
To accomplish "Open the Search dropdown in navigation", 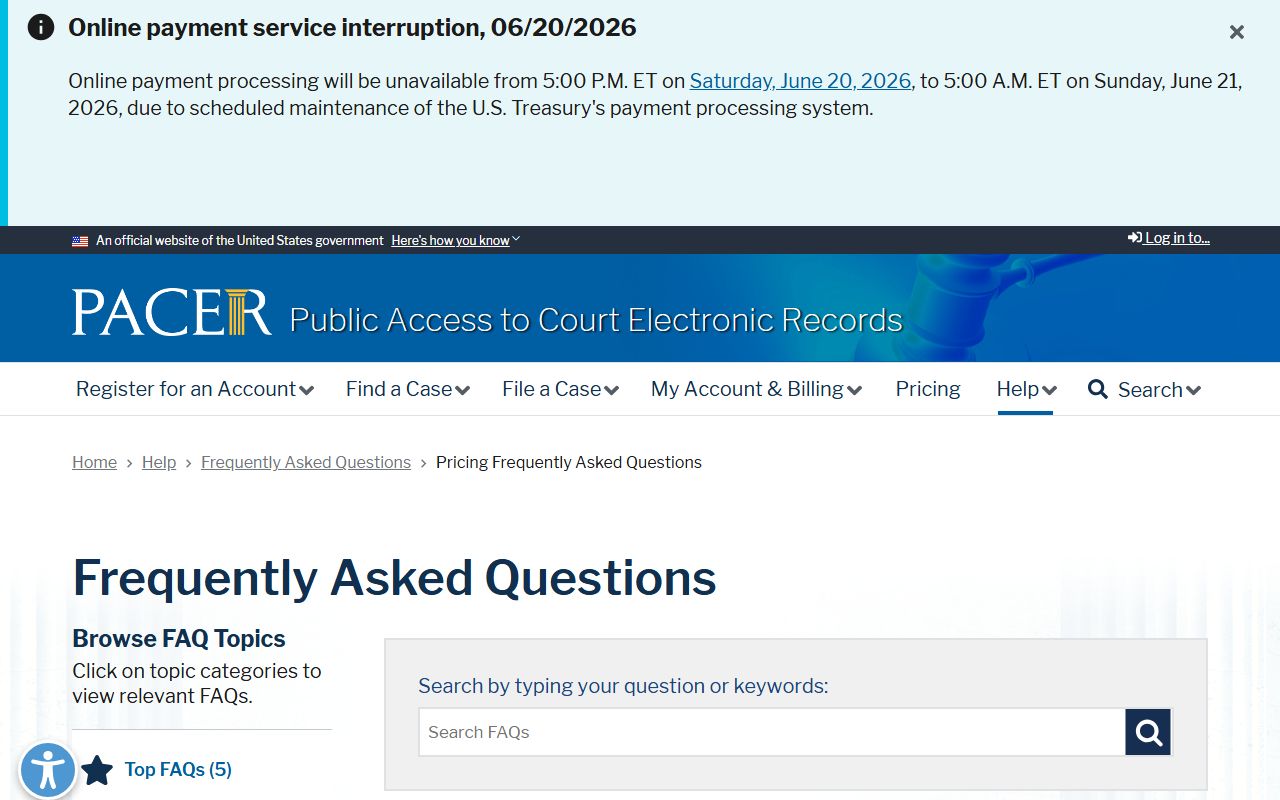I will 1145,390.
